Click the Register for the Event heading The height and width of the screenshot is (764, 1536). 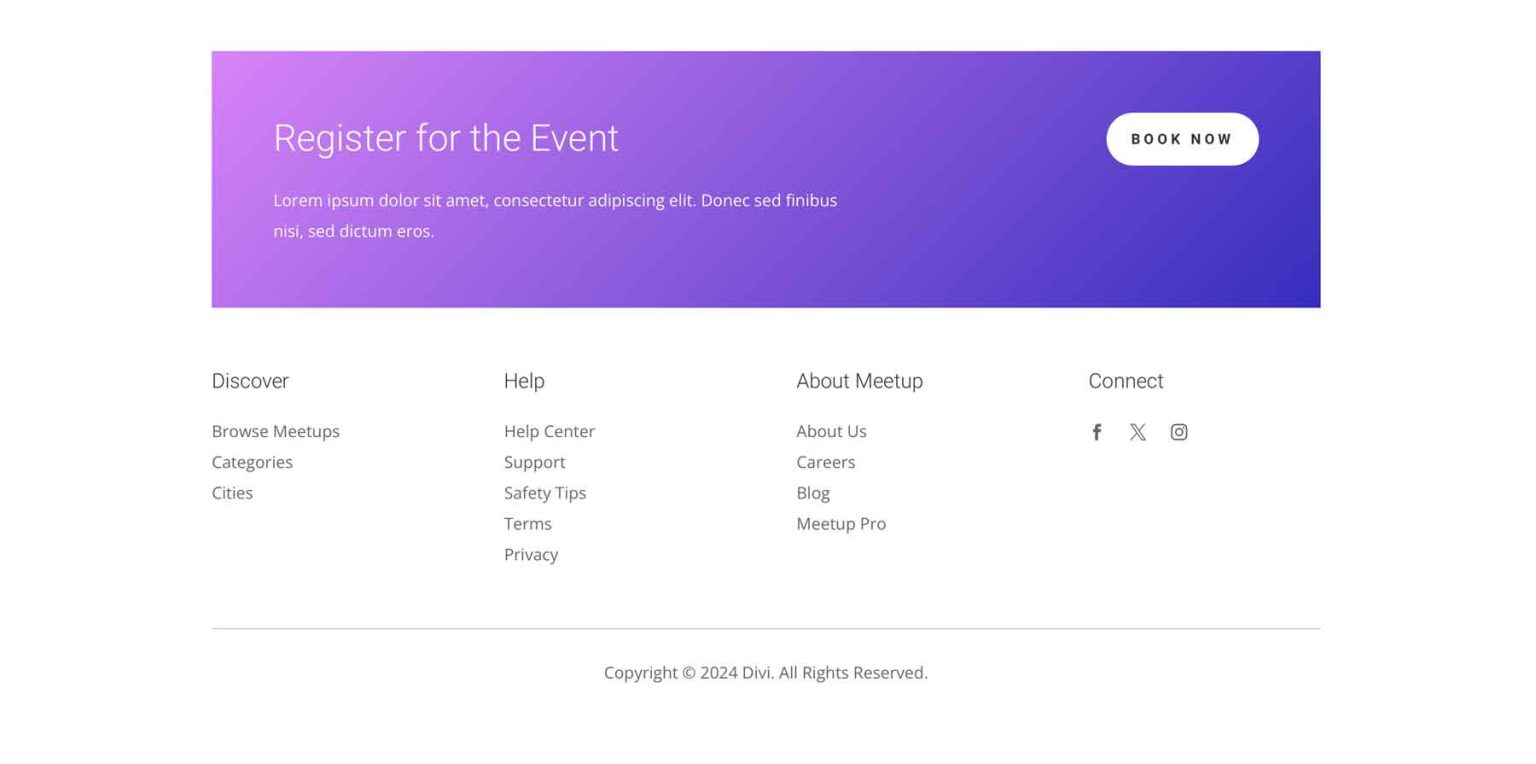click(x=446, y=138)
